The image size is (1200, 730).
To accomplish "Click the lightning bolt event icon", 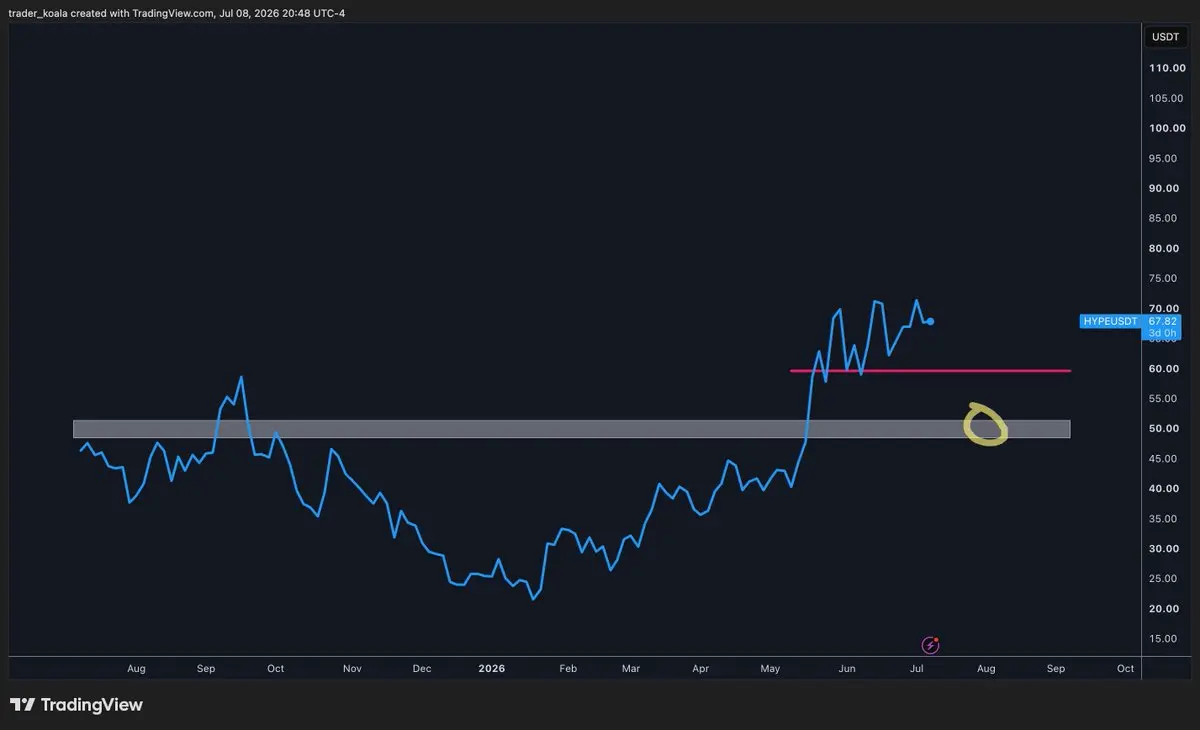I will coord(931,645).
